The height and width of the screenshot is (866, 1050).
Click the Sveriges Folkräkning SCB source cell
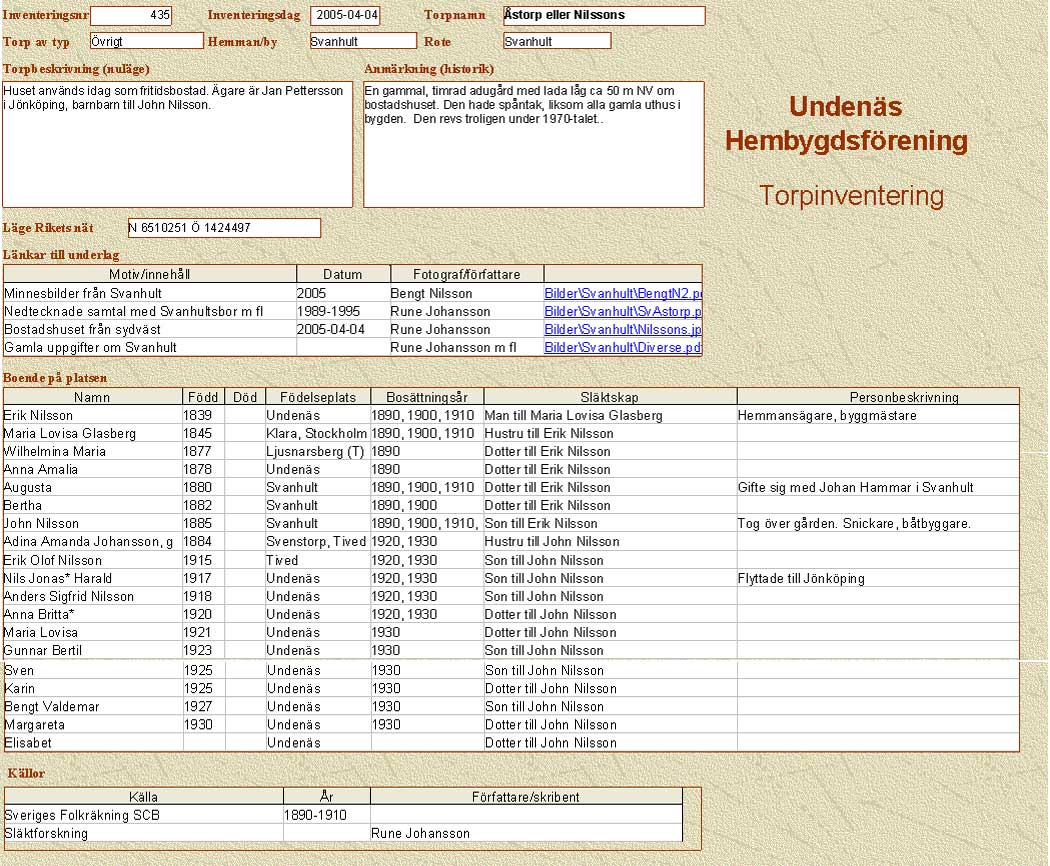click(x=82, y=815)
